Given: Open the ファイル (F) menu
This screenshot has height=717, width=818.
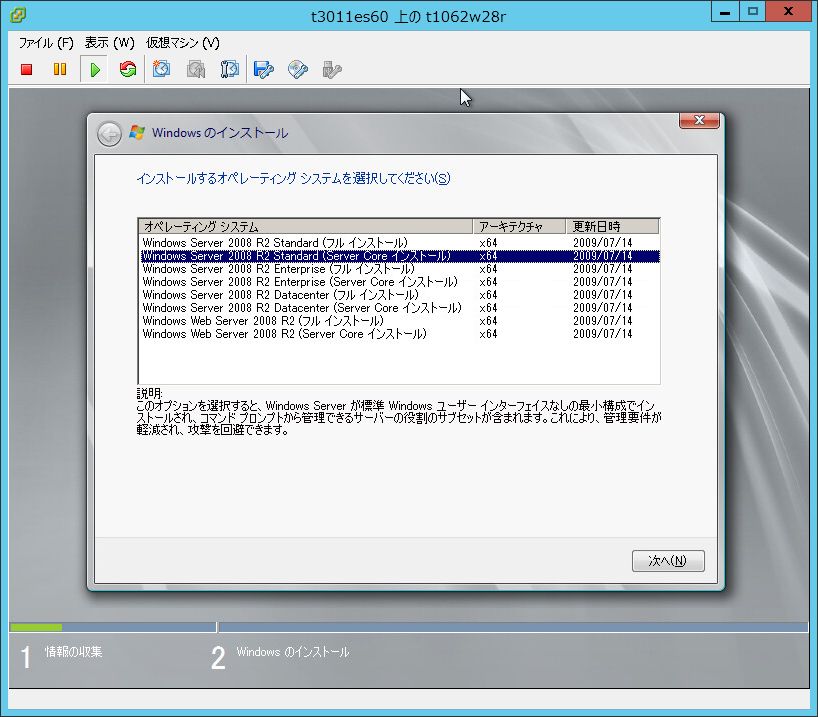Looking at the screenshot, I should click(46, 43).
